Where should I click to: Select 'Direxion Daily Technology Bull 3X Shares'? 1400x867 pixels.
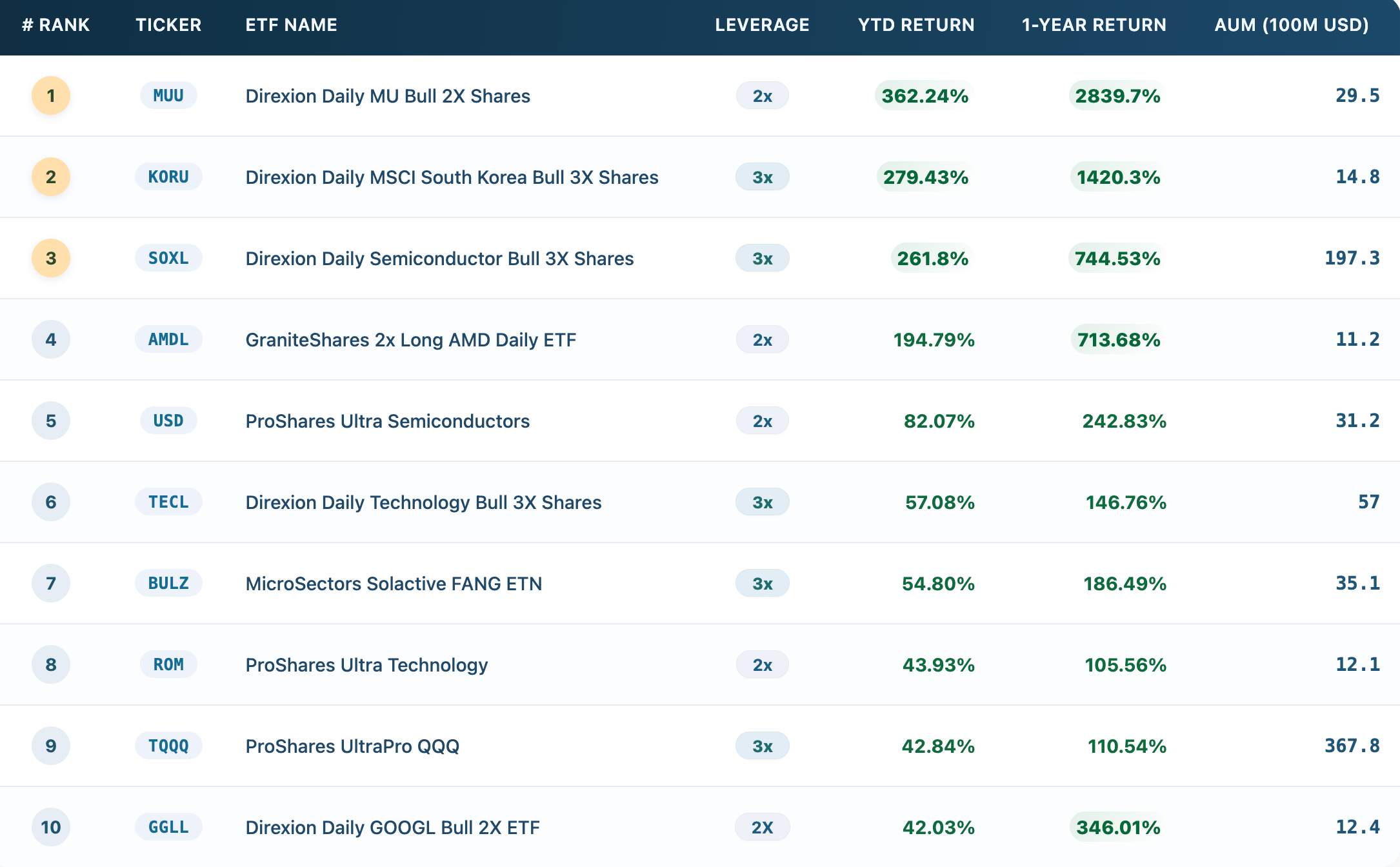[x=423, y=503]
